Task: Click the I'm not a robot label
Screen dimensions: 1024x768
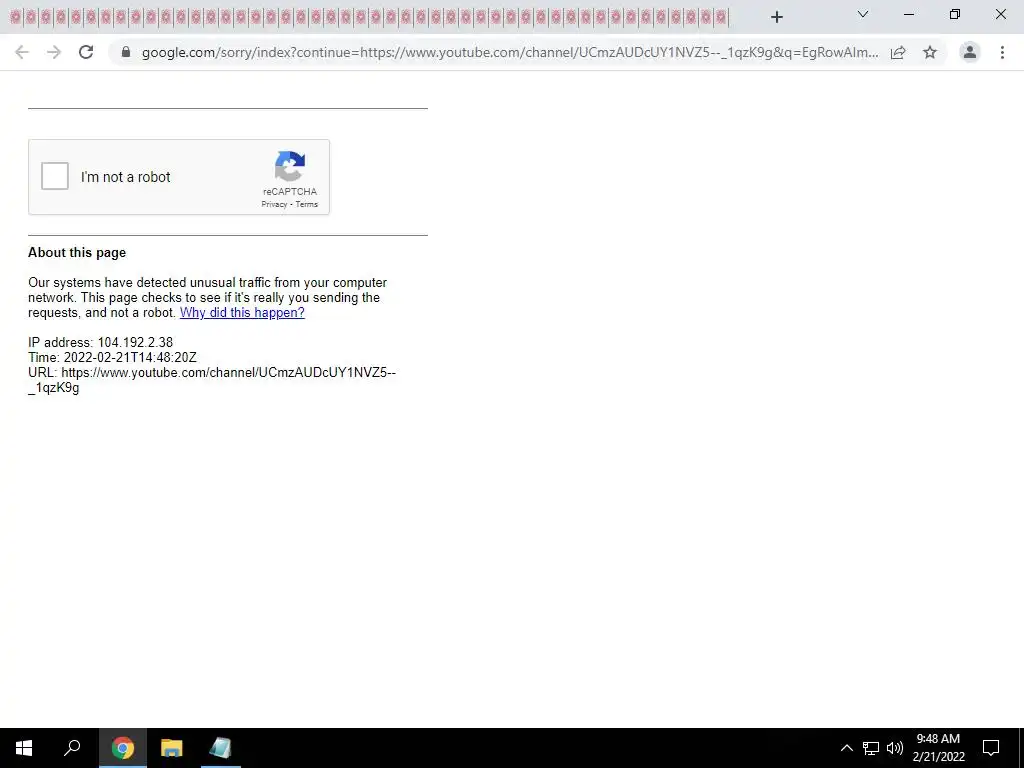Action: tap(125, 177)
